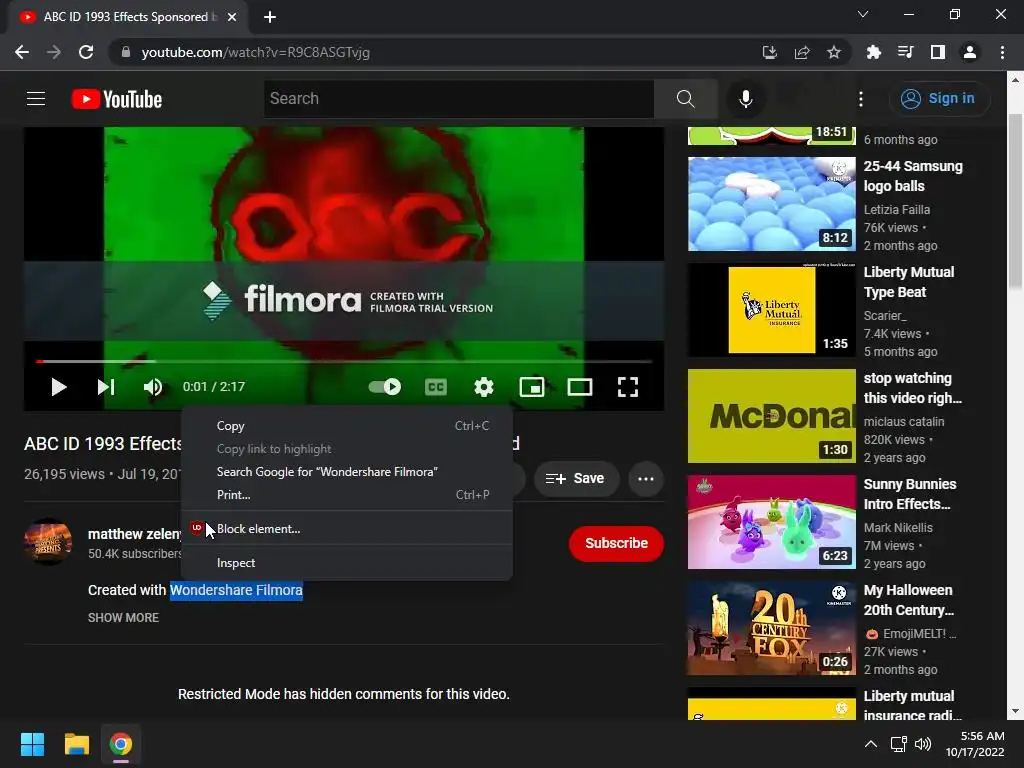The width and height of the screenshot is (1024, 768).
Task: Open Chrome extensions puzzle icon
Action: tap(873, 52)
